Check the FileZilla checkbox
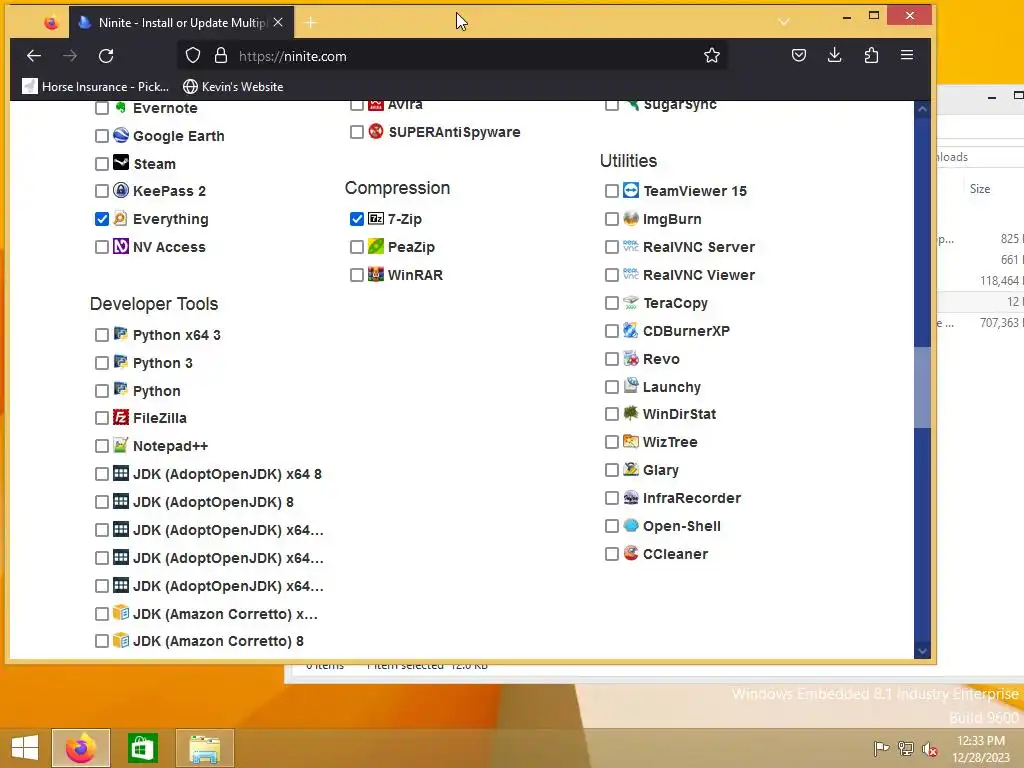Screen dimensions: 1024x768 pos(102,418)
